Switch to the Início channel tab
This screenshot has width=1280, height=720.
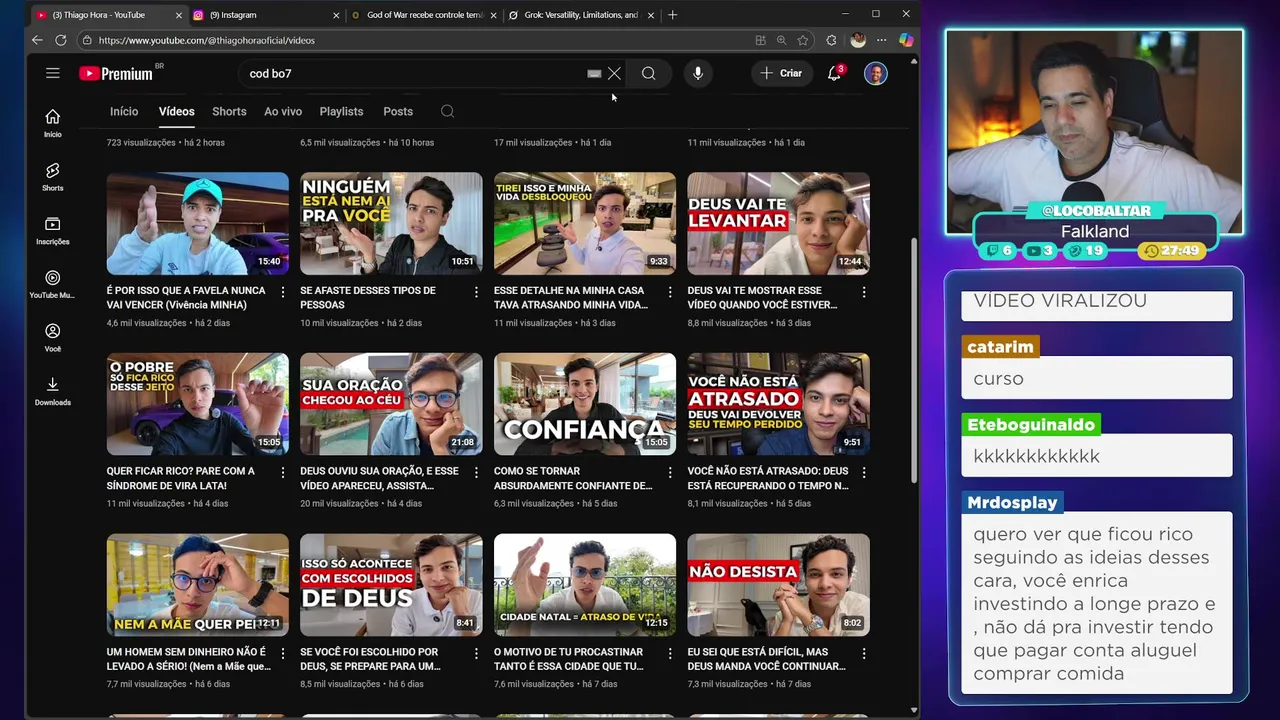124,111
